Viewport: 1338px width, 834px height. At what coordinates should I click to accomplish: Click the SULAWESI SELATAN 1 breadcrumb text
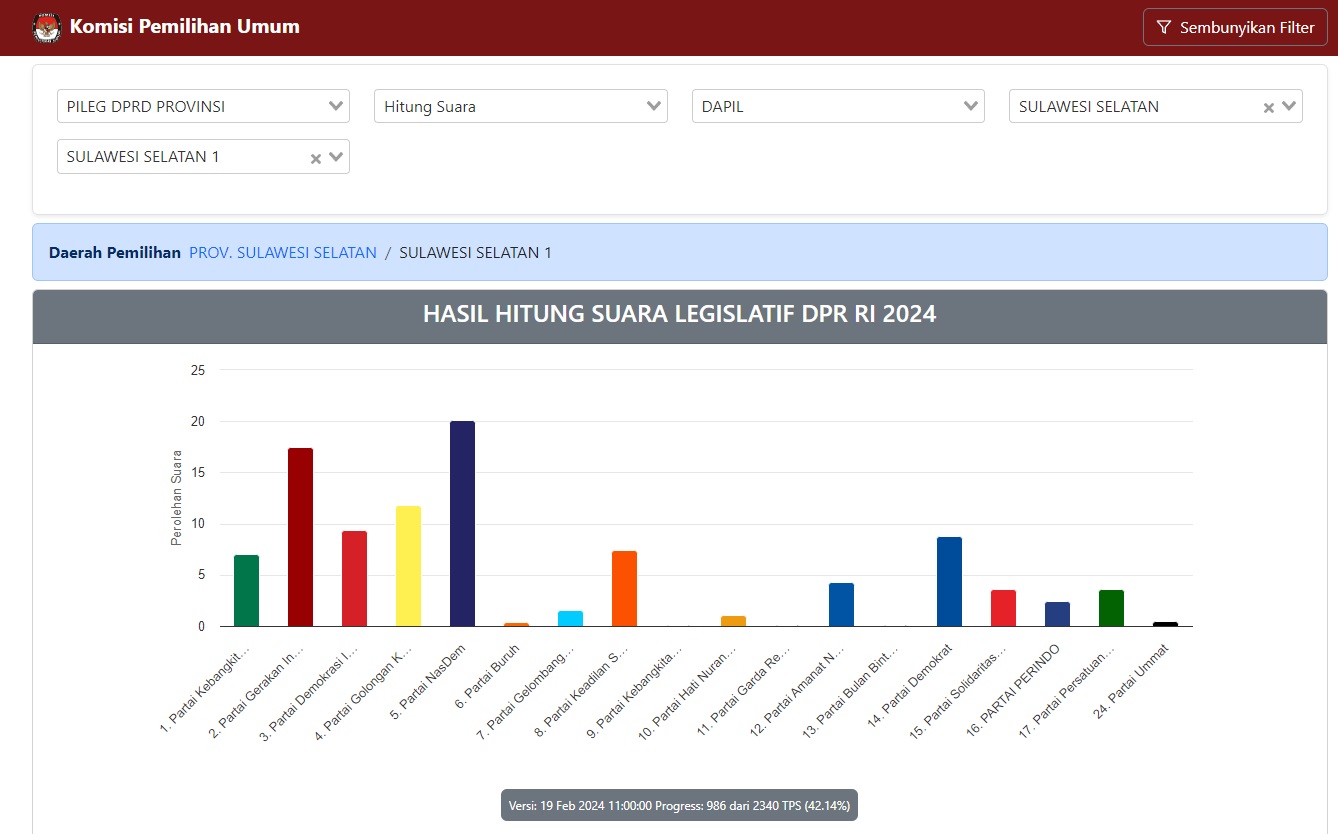(475, 253)
